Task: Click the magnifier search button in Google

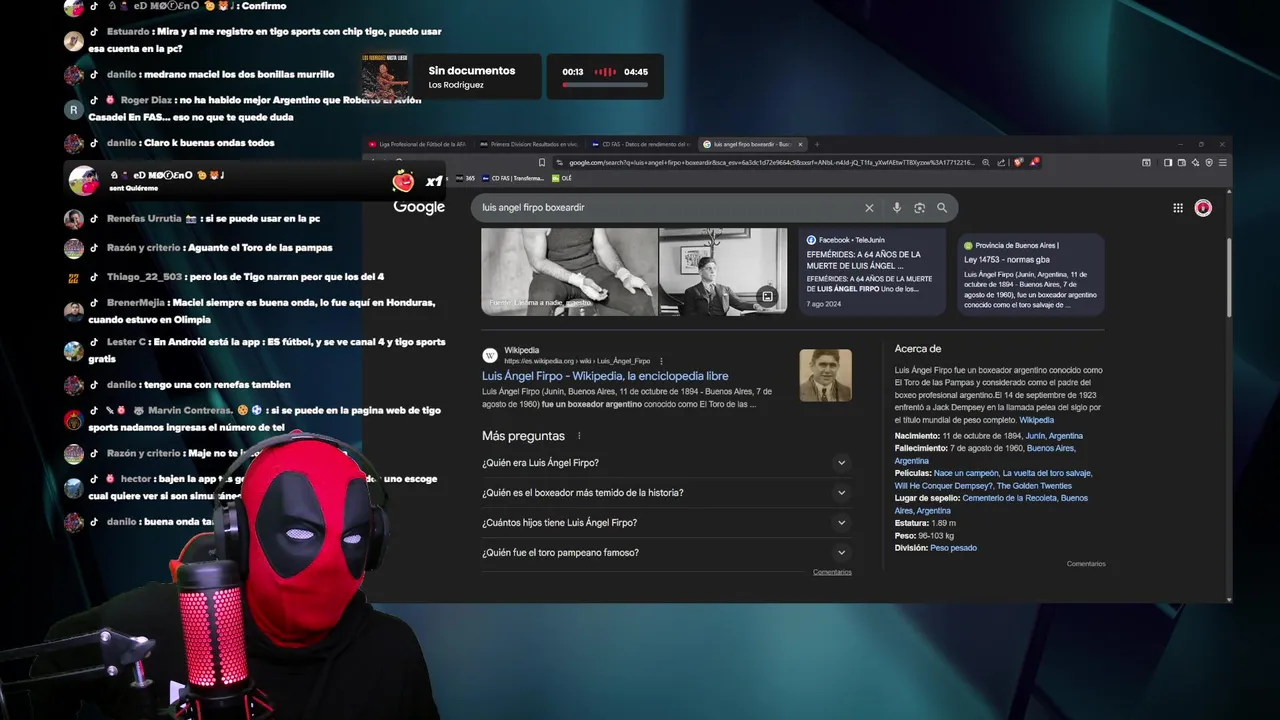Action: (942, 208)
